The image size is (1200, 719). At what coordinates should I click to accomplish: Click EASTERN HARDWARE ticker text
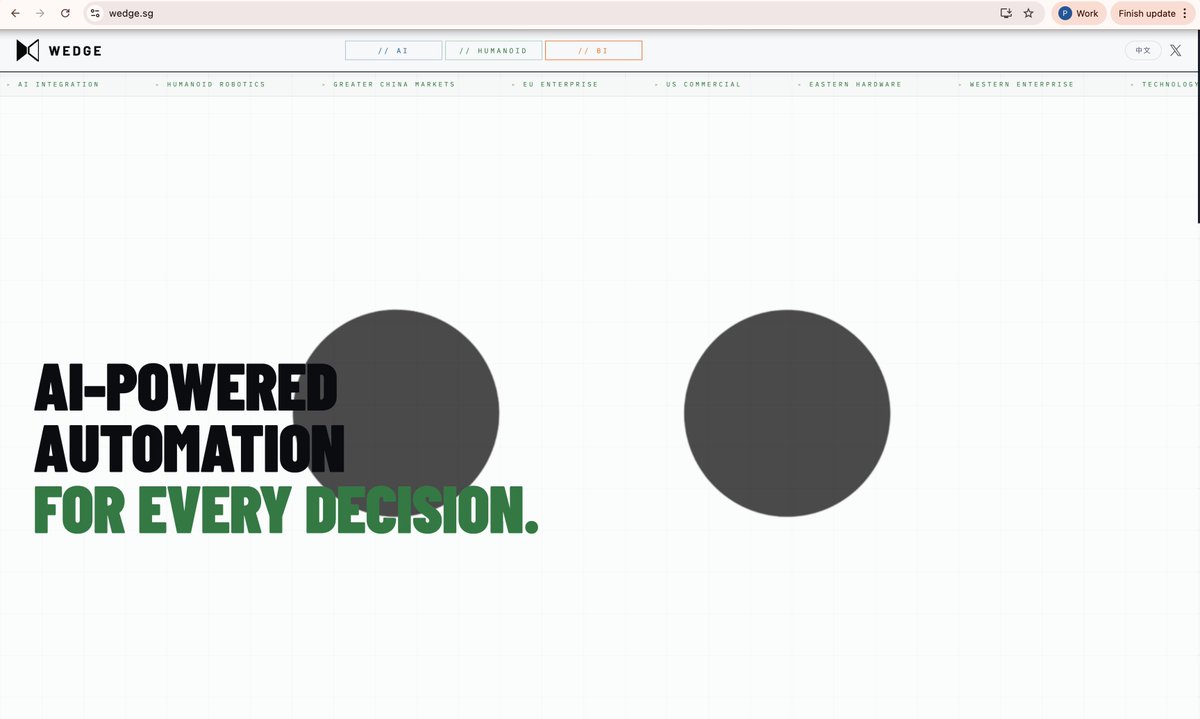[x=855, y=84]
